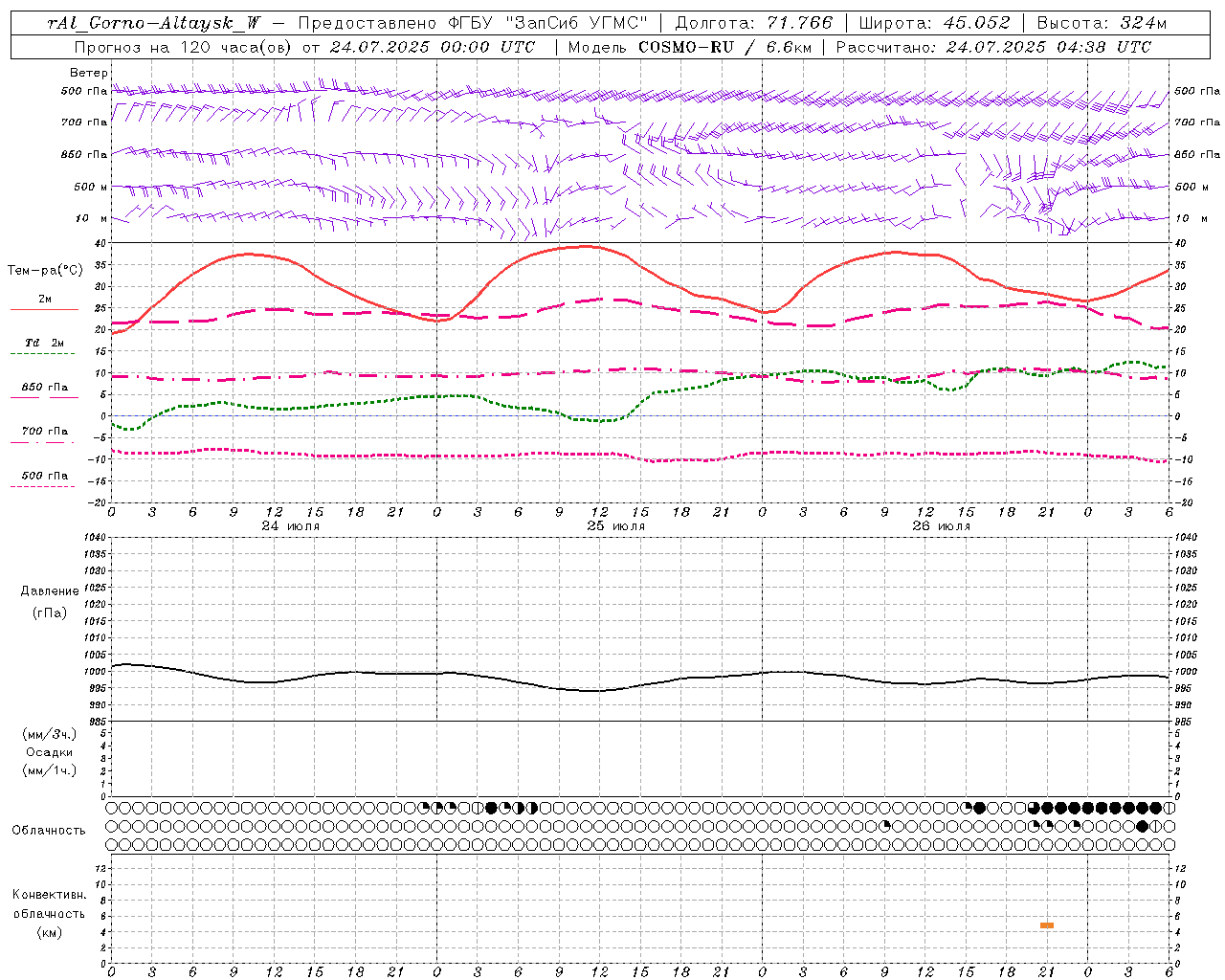This screenshot has width=1225, height=980.
Task: Click the 26 июля date label
Action: click(941, 526)
